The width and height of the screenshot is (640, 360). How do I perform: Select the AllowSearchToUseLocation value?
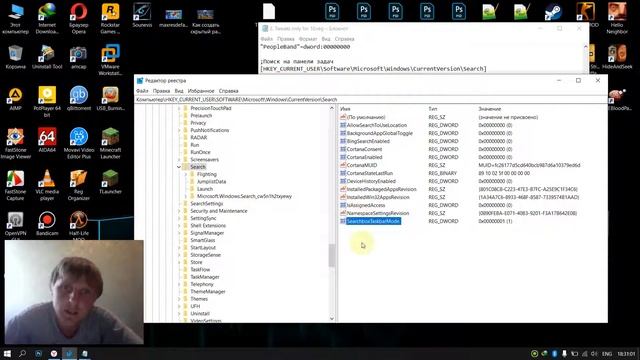(x=376, y=125)
